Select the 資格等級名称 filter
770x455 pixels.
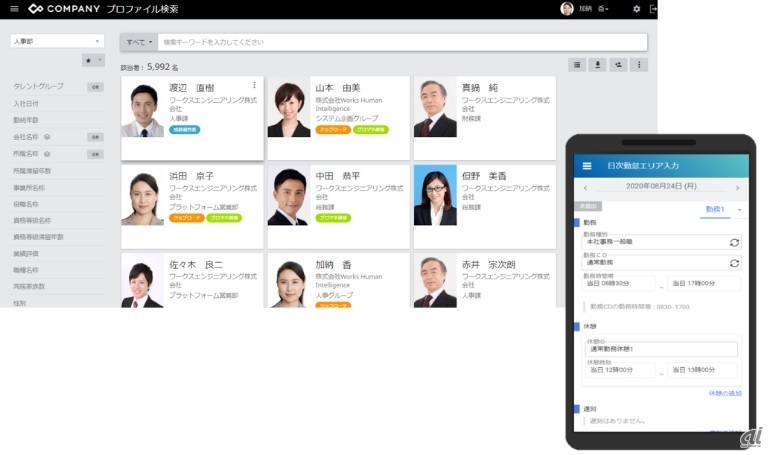[x=32, y=220]
